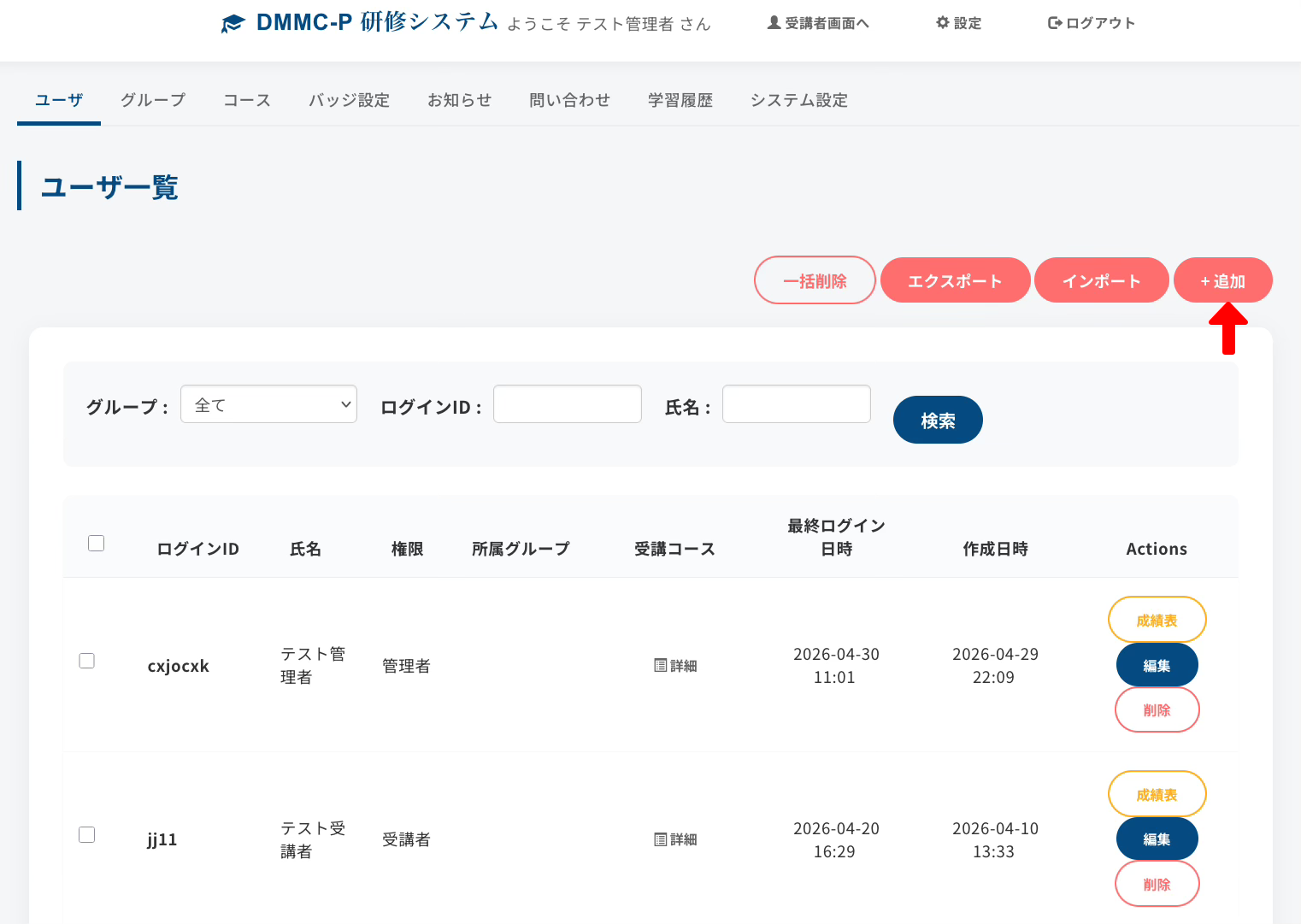The height and width of the screenshot is (924, 1301).
Task: Click the plus 追加 add user button
Action: pos(1222,280)
